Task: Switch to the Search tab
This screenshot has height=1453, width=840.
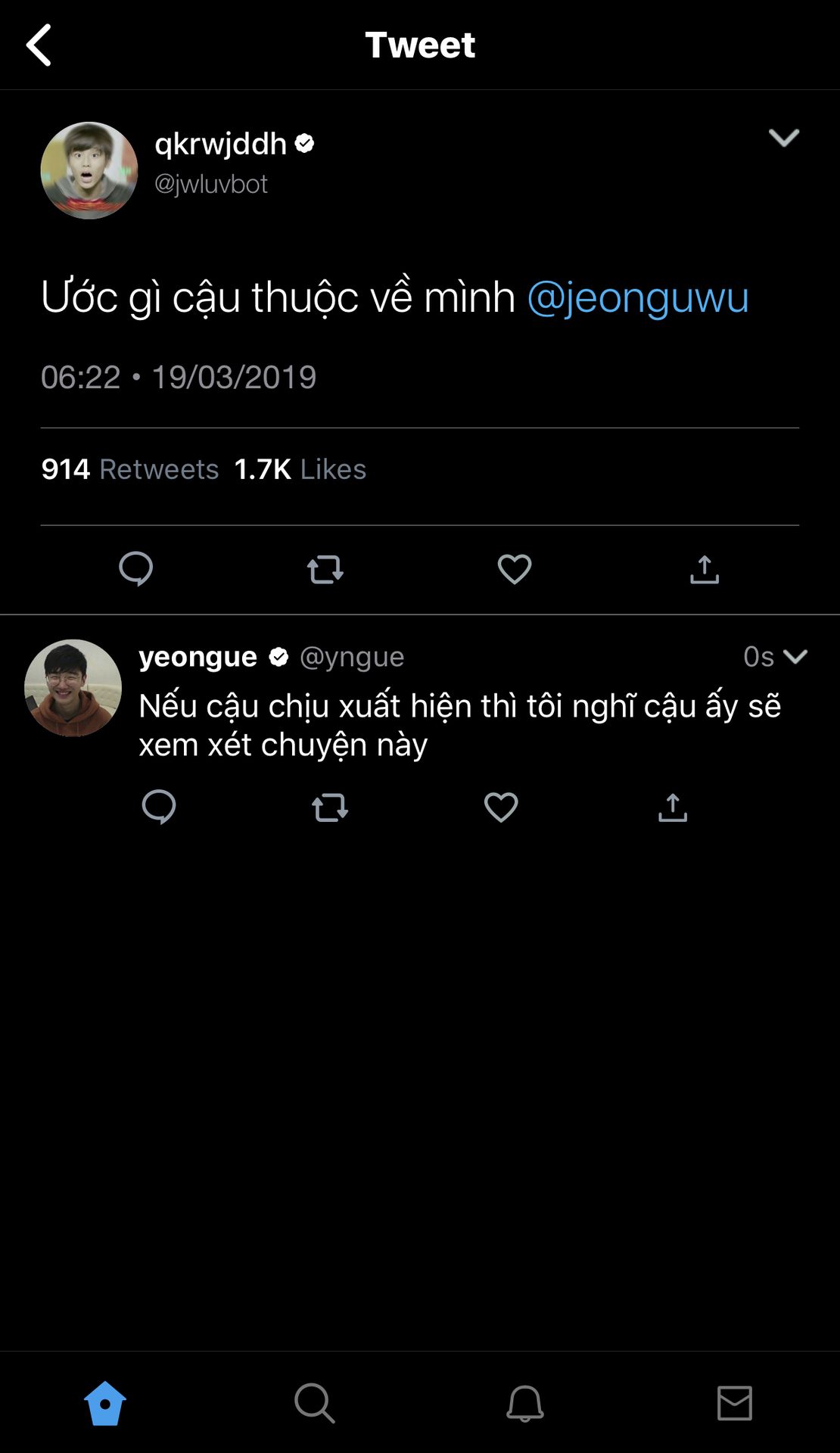Action: coord(314,1404)
